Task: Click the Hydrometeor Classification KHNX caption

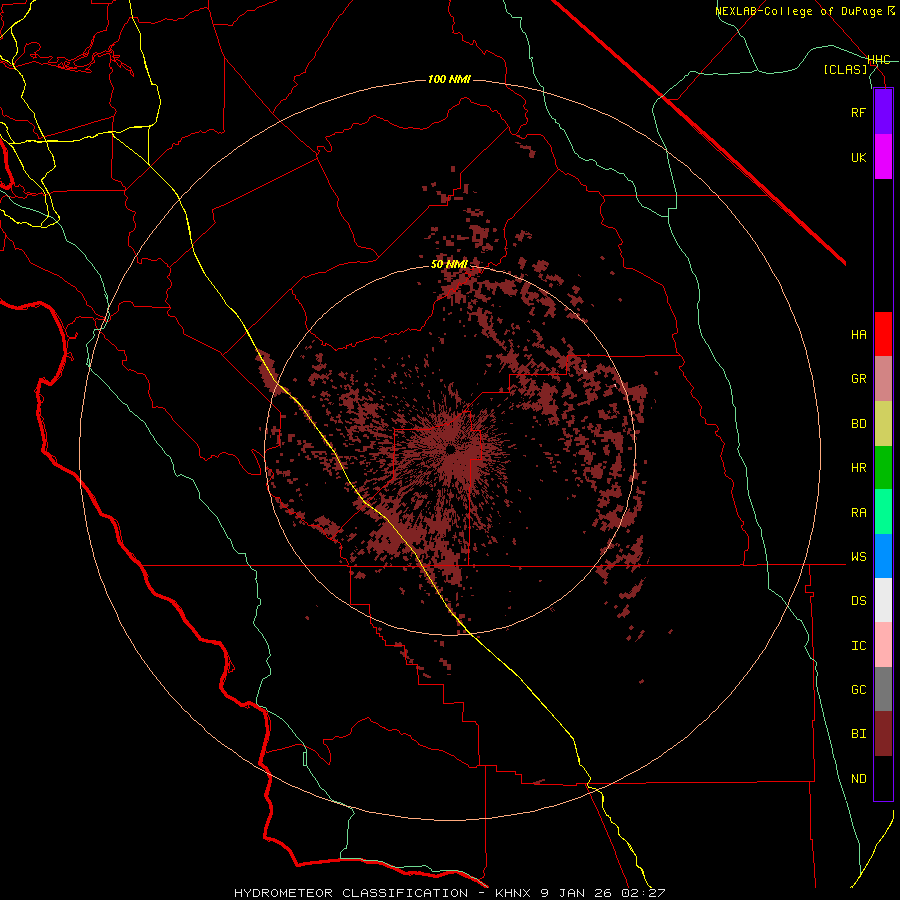Action: point(449,893)
